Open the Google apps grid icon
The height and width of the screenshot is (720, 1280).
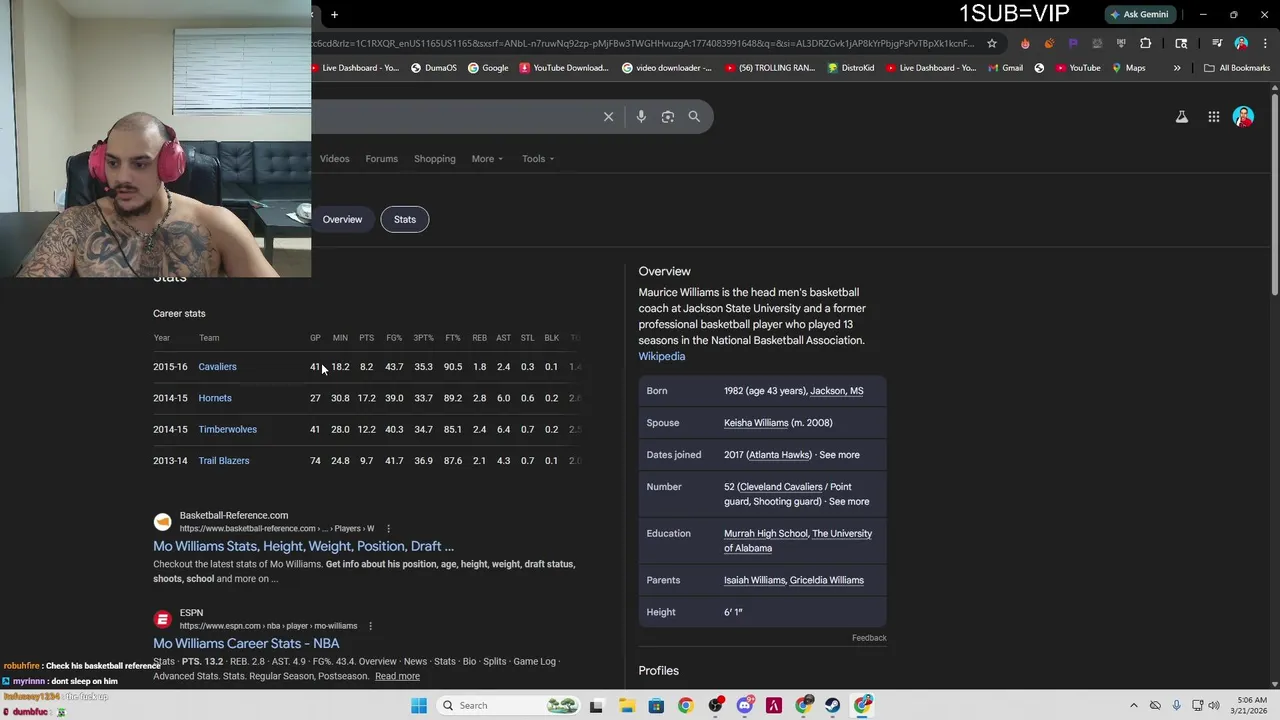1214,117
